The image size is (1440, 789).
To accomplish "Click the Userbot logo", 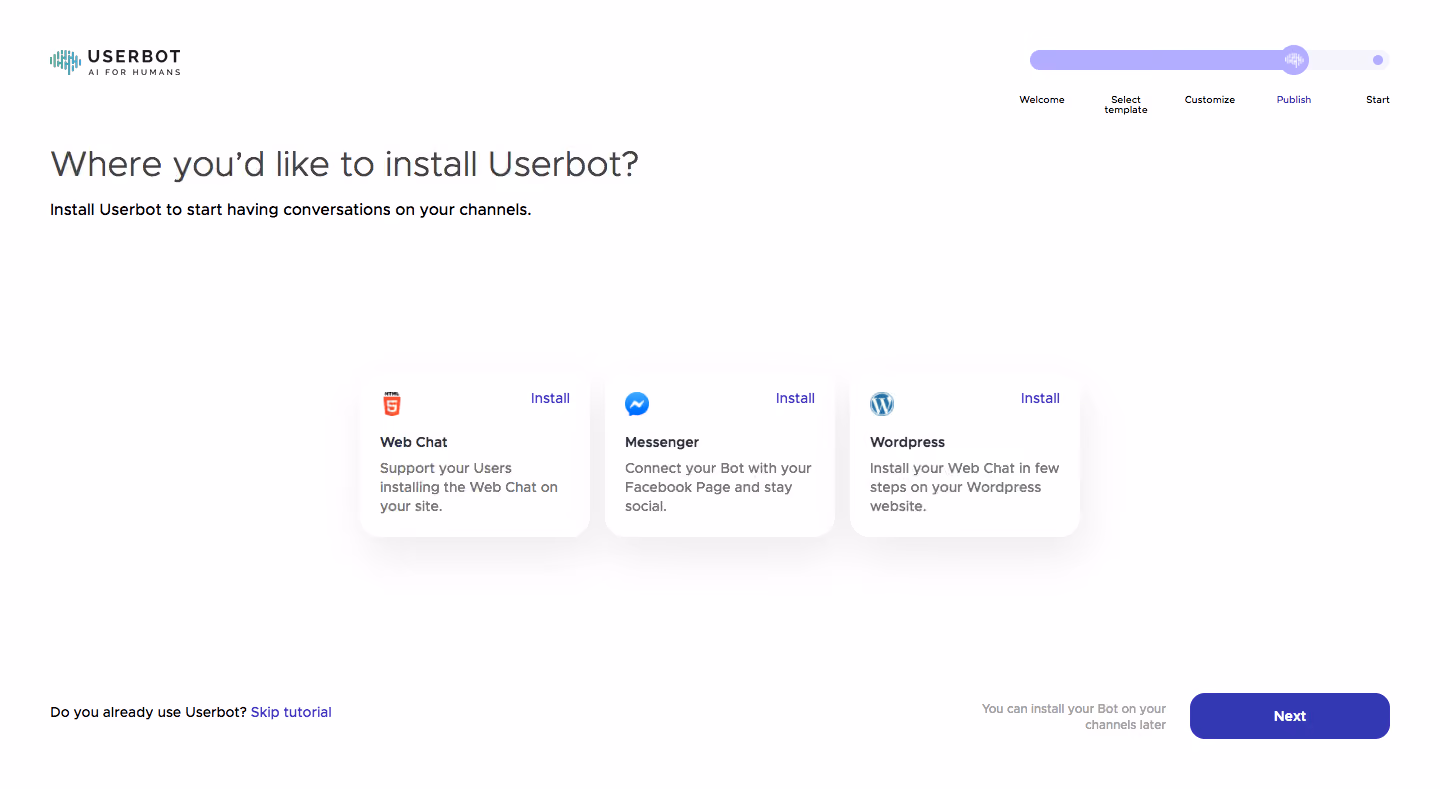I will [115, 62].
